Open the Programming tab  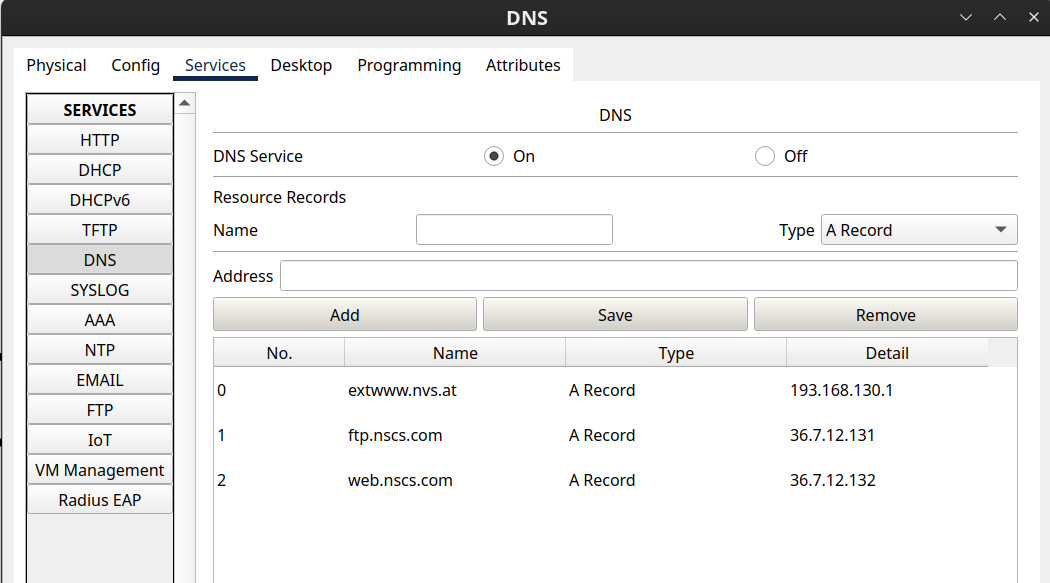pyautogui.click(x=409, y=65)
